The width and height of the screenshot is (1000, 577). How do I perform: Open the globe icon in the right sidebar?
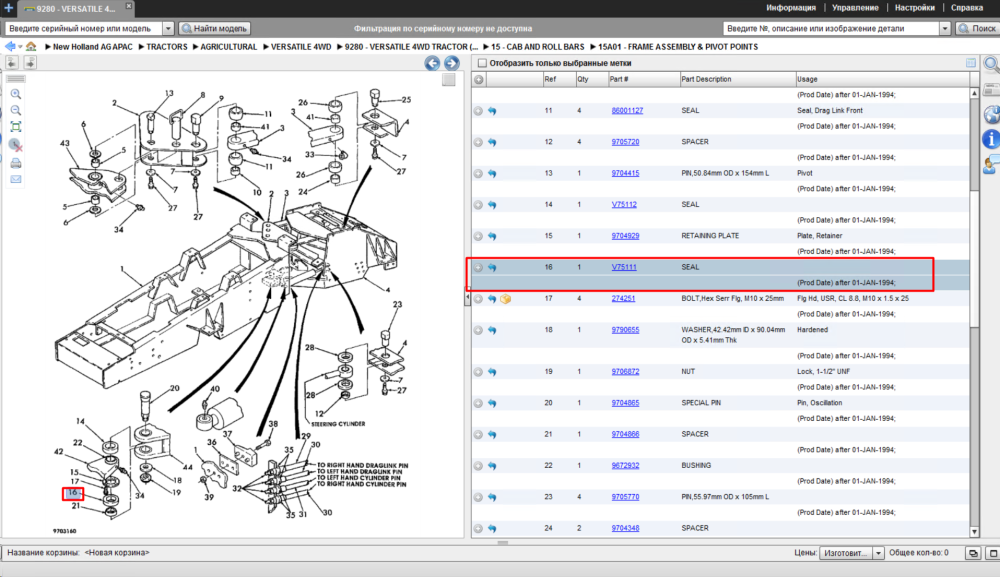point(992,115)
